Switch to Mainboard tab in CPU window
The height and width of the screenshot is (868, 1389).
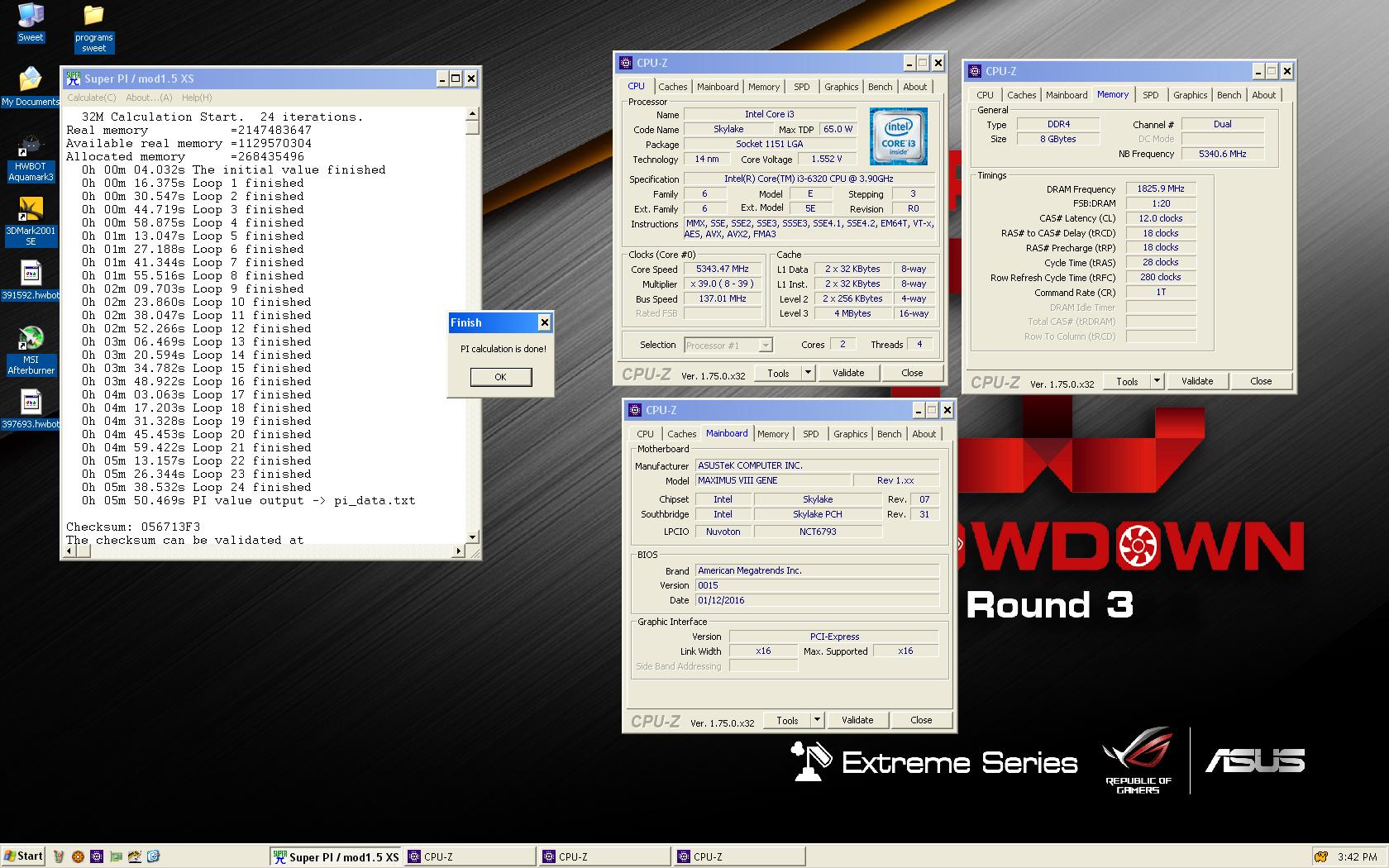(718, 87)
